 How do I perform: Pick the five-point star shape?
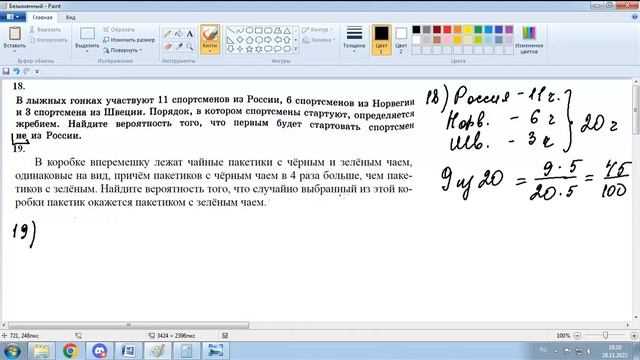pos(249,49)
